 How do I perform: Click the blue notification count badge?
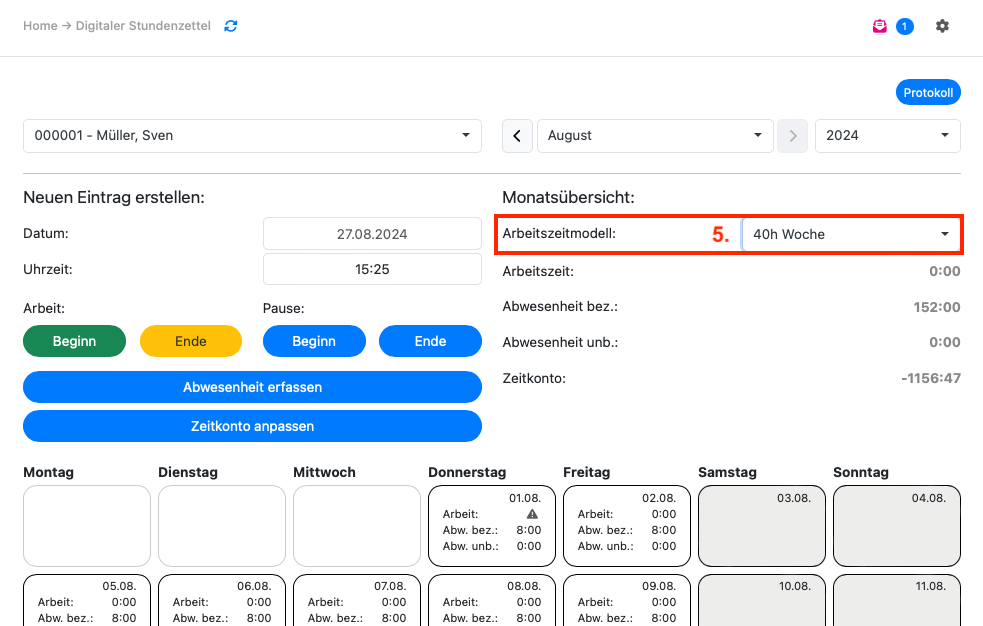click(904, 27)
